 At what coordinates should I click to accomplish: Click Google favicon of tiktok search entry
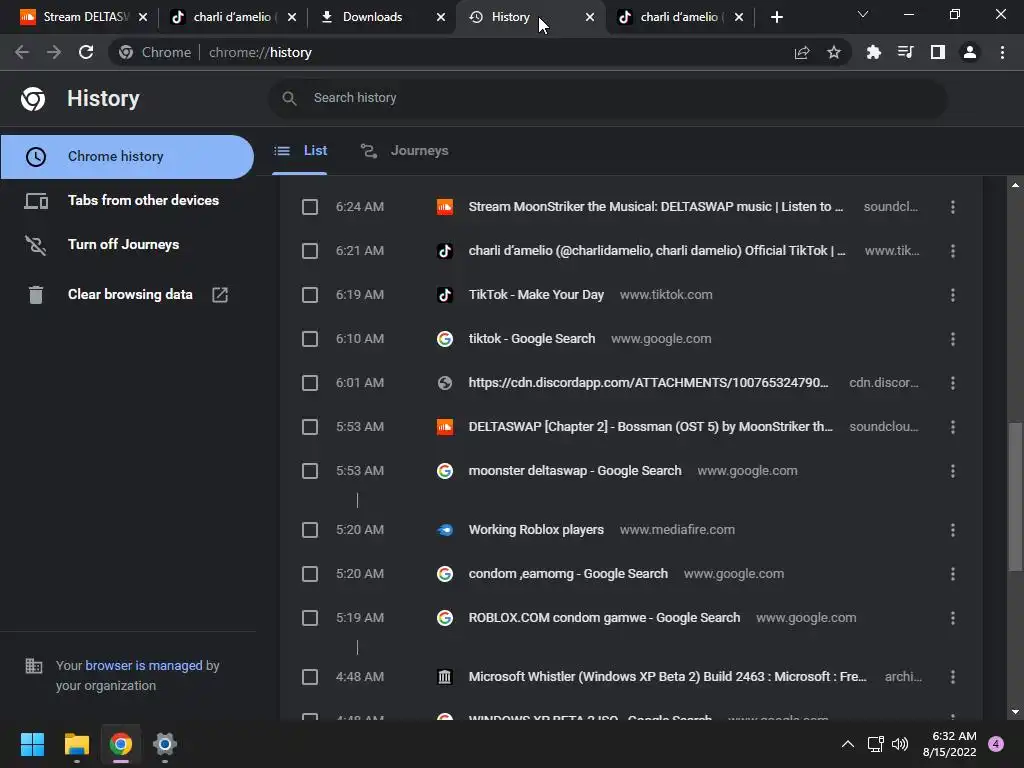pos(445,339)
